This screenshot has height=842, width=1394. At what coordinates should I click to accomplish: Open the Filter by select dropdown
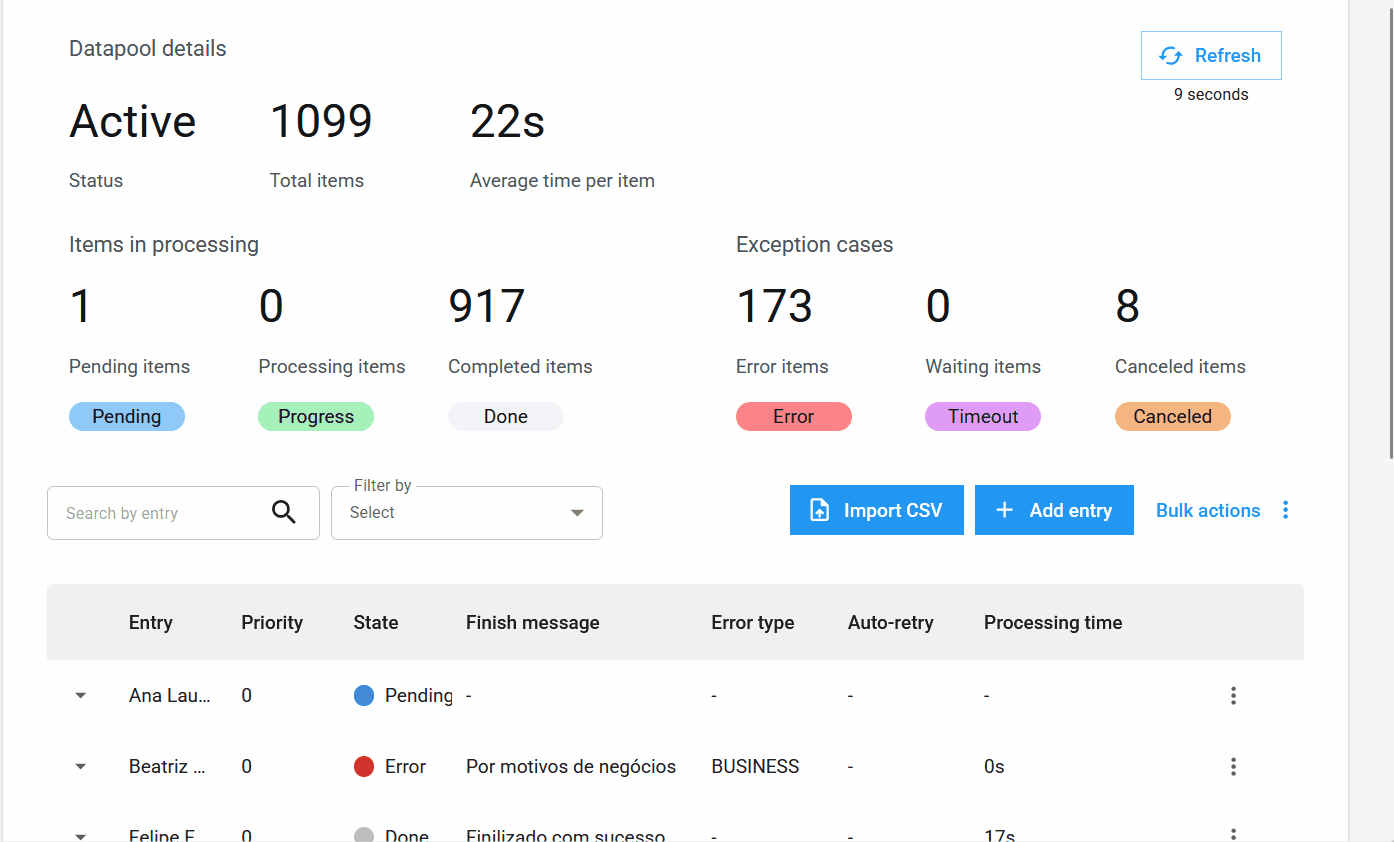pyautogui.click(x=466, y=513)
